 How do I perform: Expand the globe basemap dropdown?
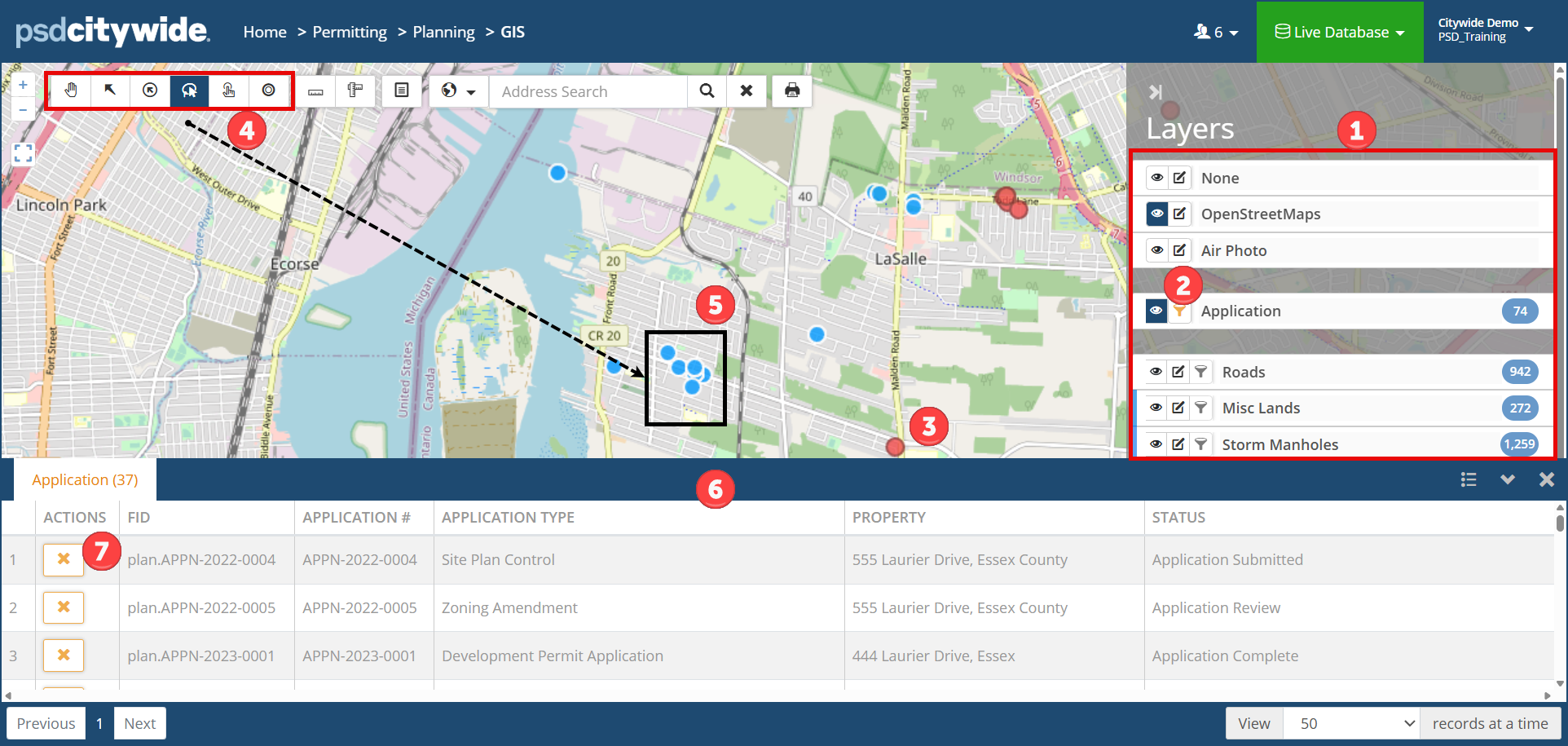coord(458,90)
